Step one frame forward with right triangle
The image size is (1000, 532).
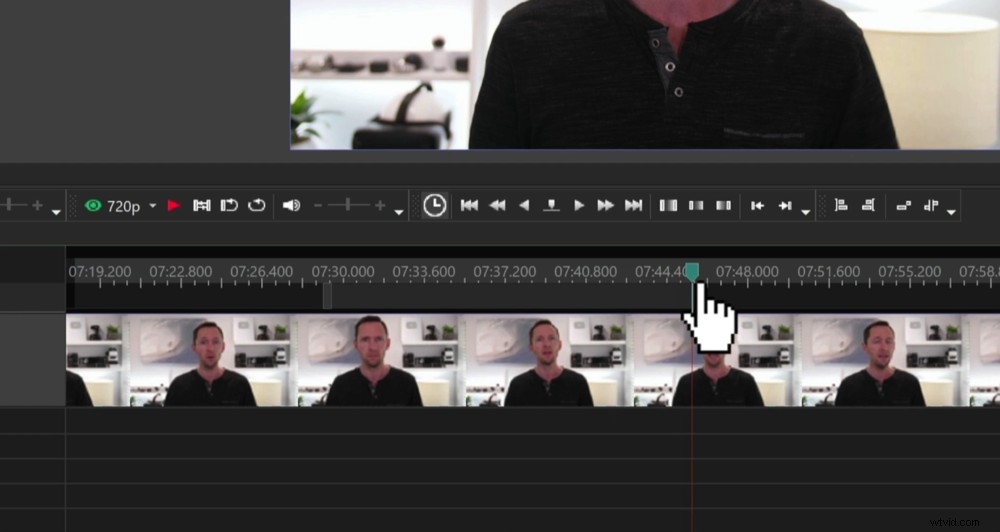578,205
